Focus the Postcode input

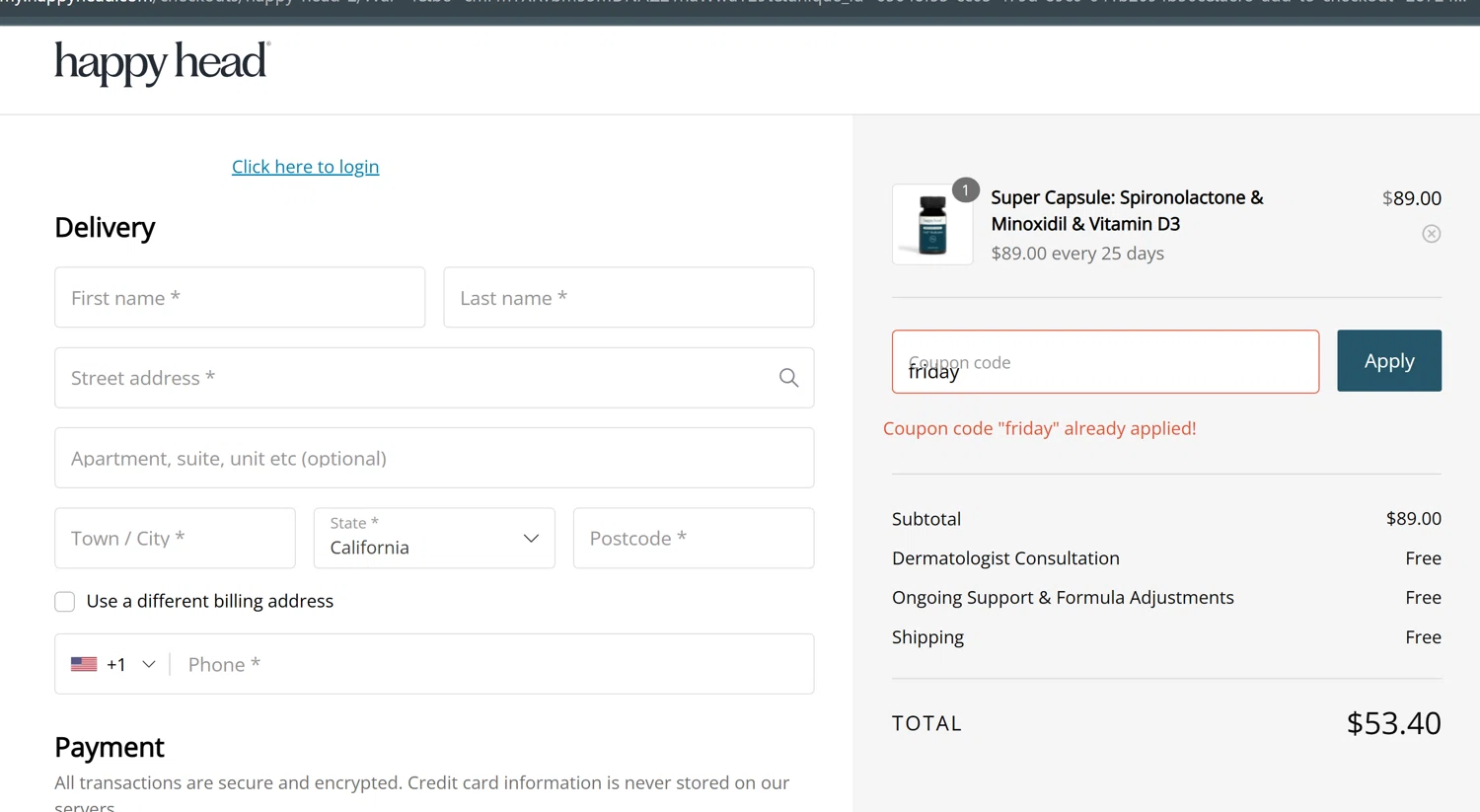point(693,539)
